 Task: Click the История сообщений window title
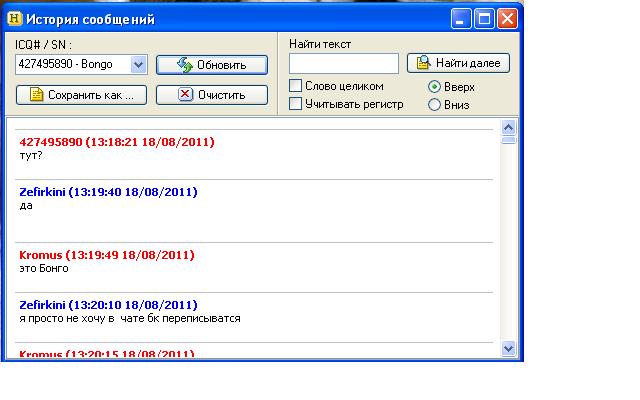click(x=90, y=19)
